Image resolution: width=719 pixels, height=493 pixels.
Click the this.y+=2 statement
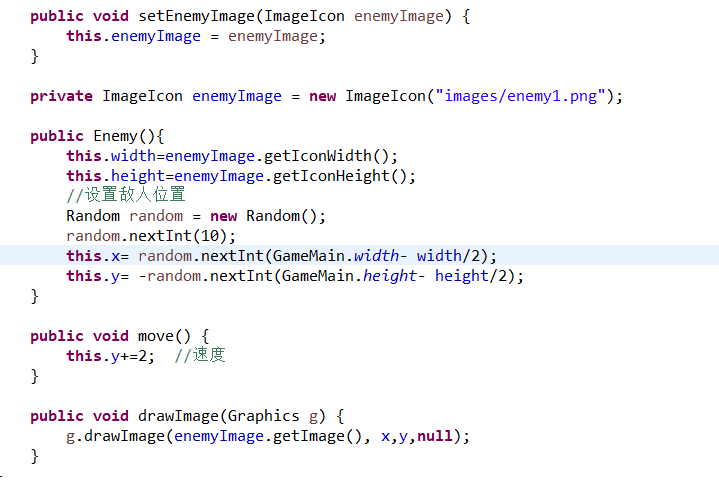click(111, 356)
